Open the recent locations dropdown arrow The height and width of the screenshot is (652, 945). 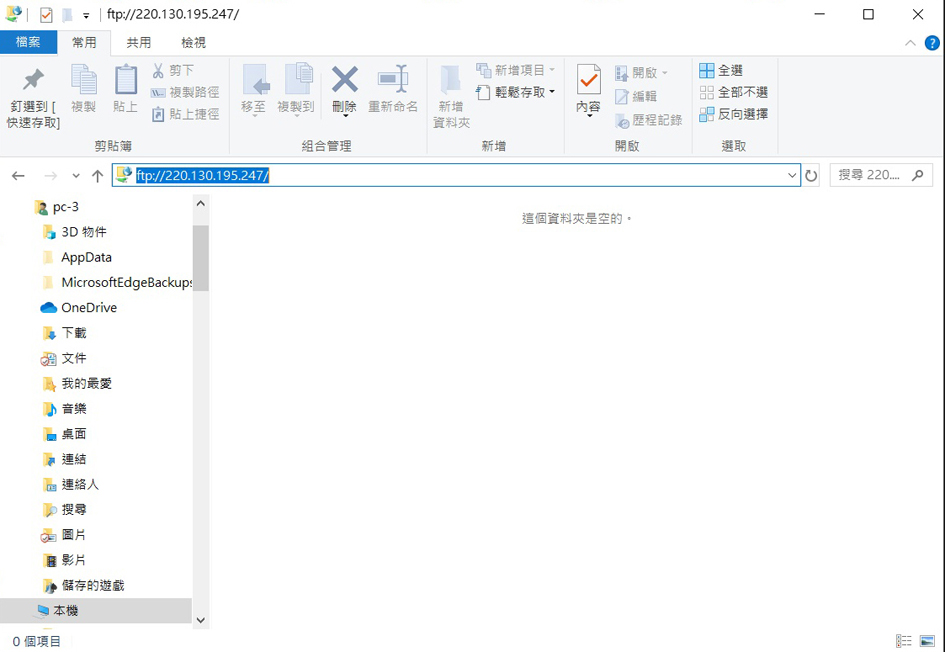click(x=75, y=176)
